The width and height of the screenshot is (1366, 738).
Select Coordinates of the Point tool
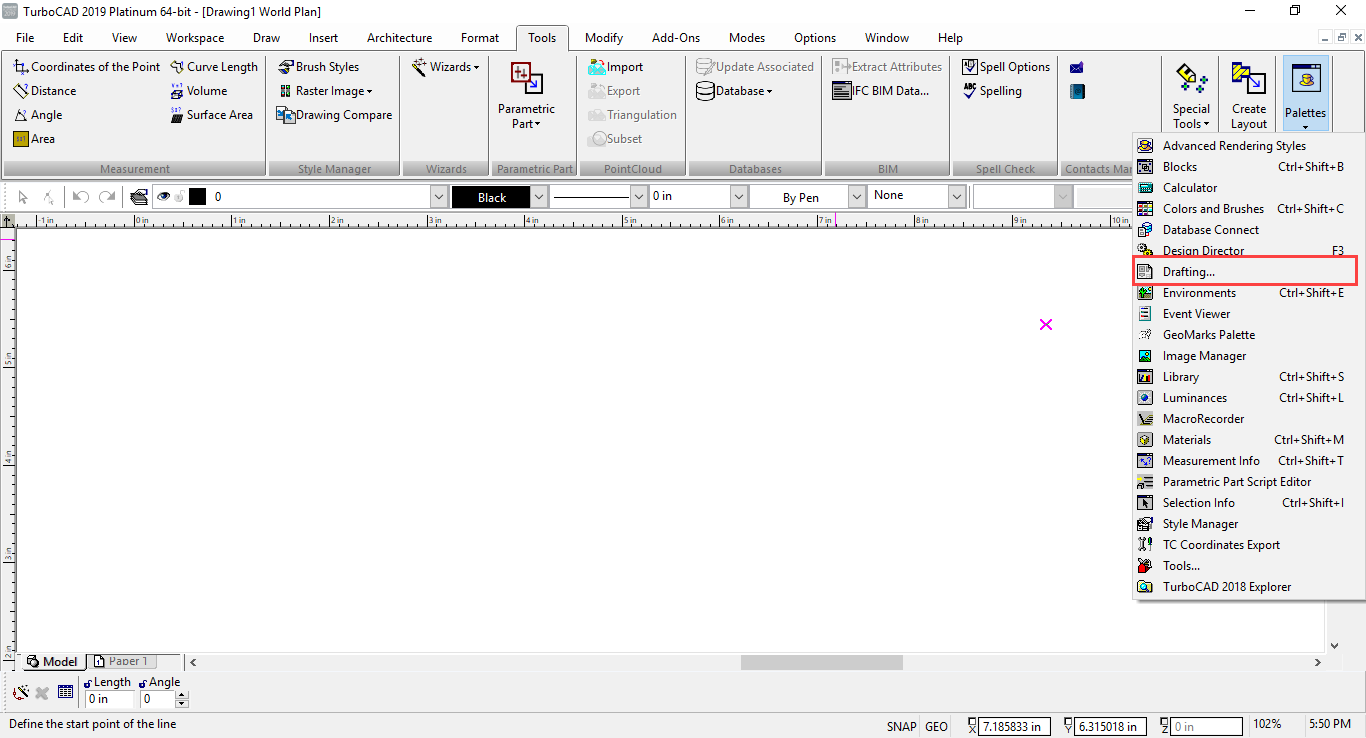(86, 67)
